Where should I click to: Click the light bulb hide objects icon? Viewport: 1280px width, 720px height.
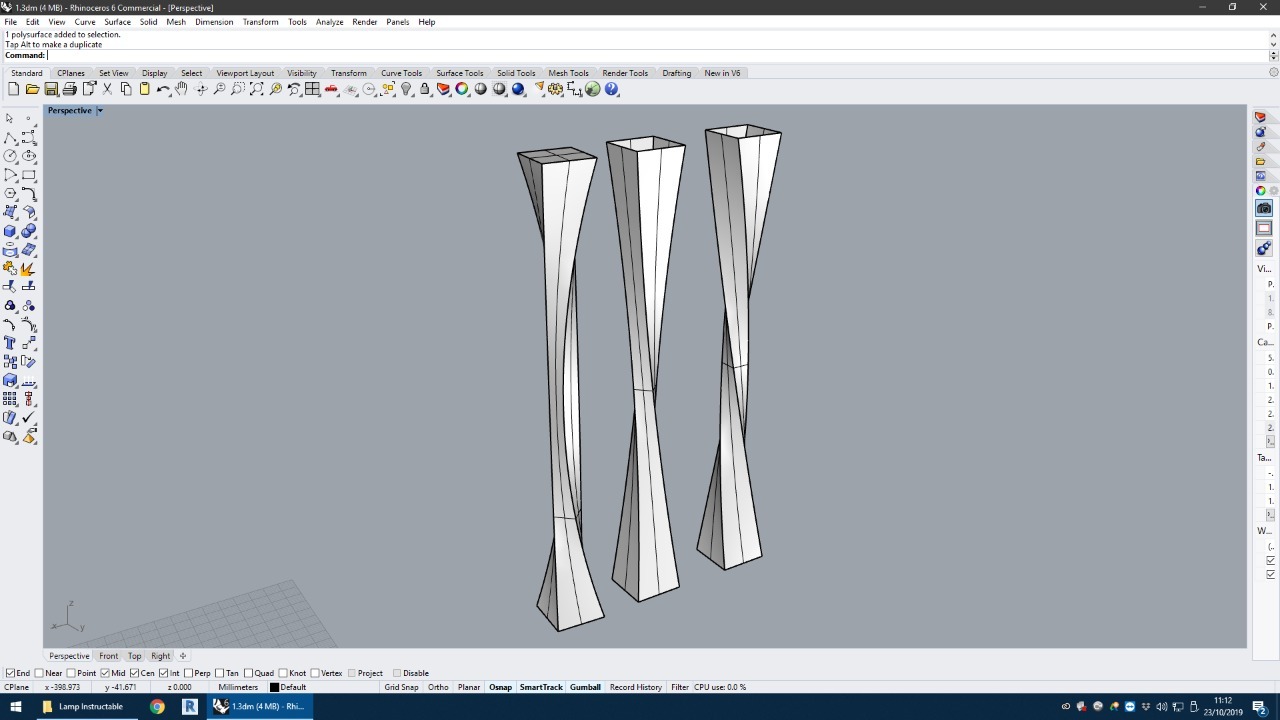pos(406,89)
